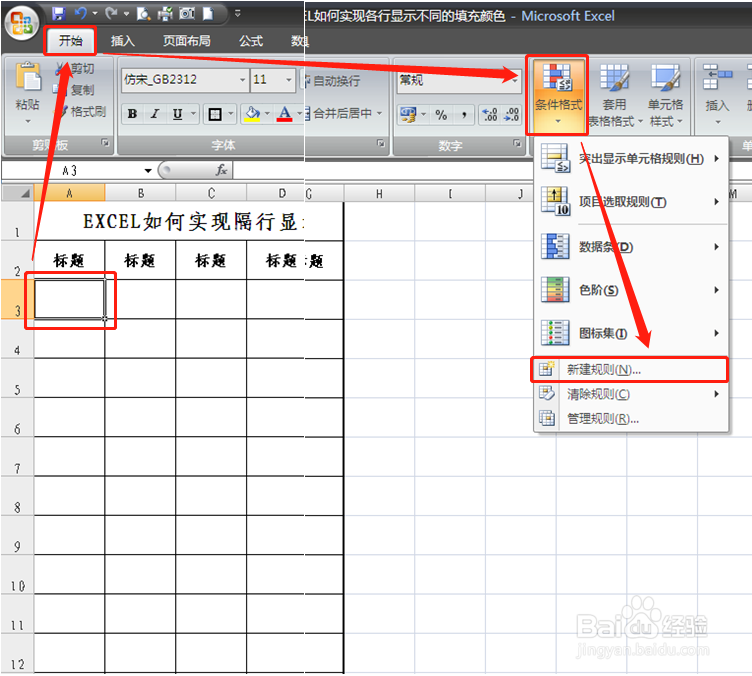Cut selection with 剪切

[x=75, y=69]
